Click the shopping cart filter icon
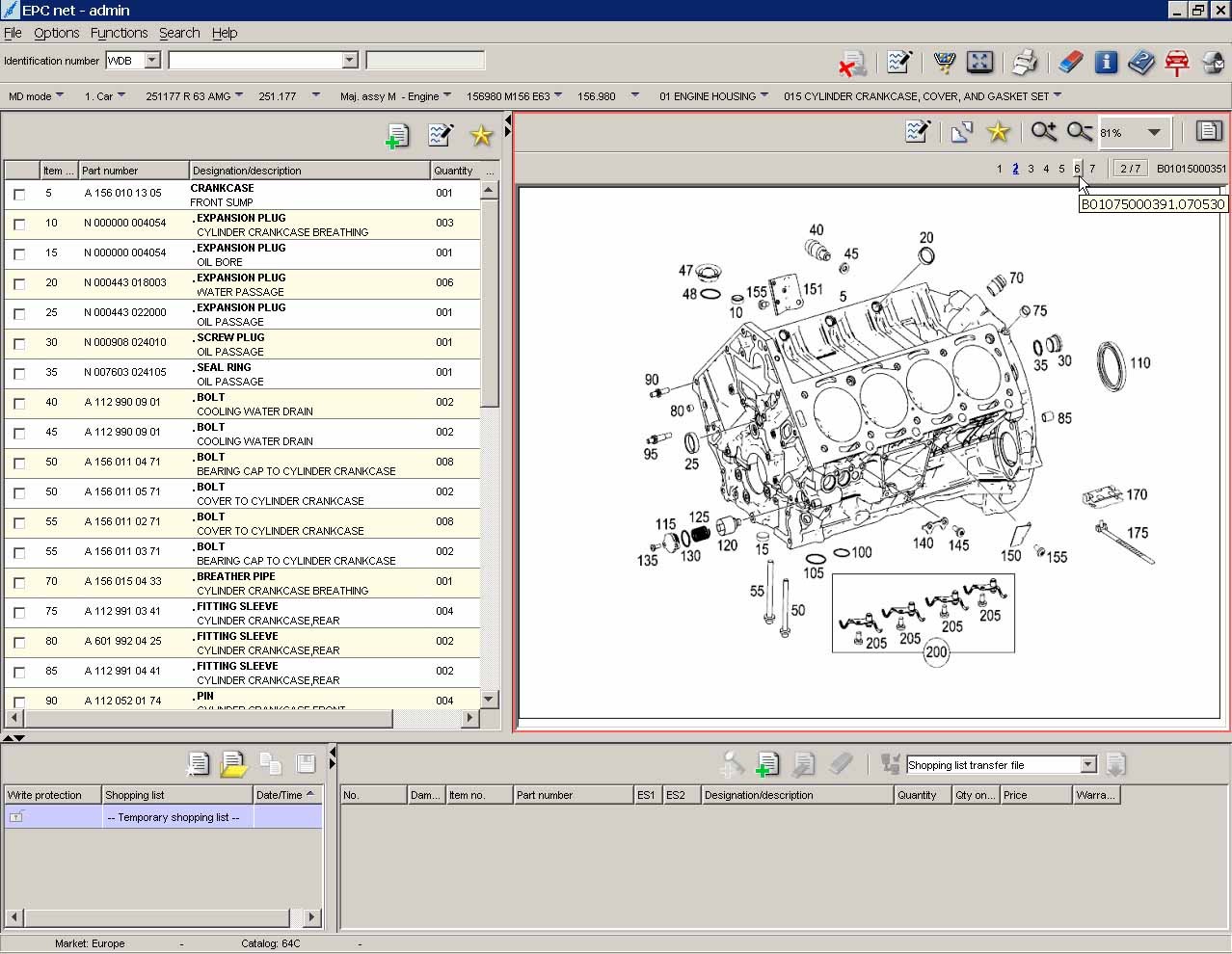This screenshot has width=1232, height=954. [x=945, y=63]
